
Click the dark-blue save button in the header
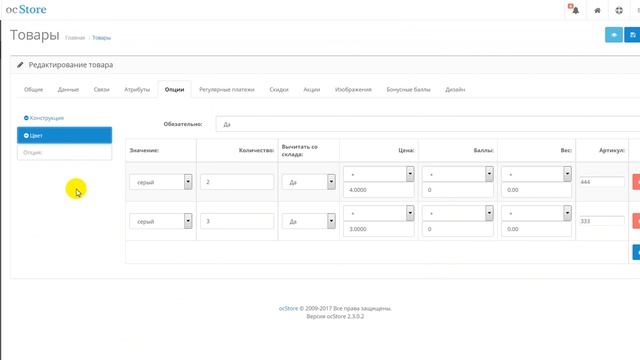[x=633, y=35]
